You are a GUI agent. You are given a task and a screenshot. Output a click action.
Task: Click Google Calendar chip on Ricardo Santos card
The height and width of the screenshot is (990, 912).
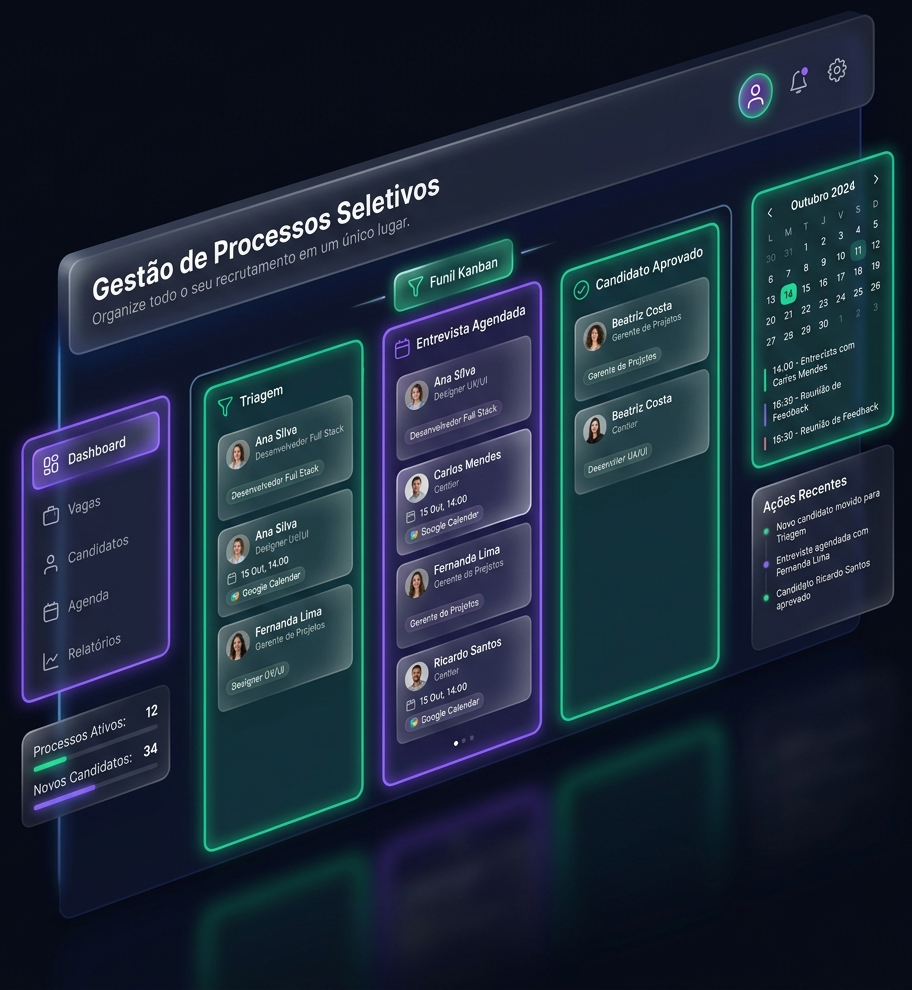[444, 711]
